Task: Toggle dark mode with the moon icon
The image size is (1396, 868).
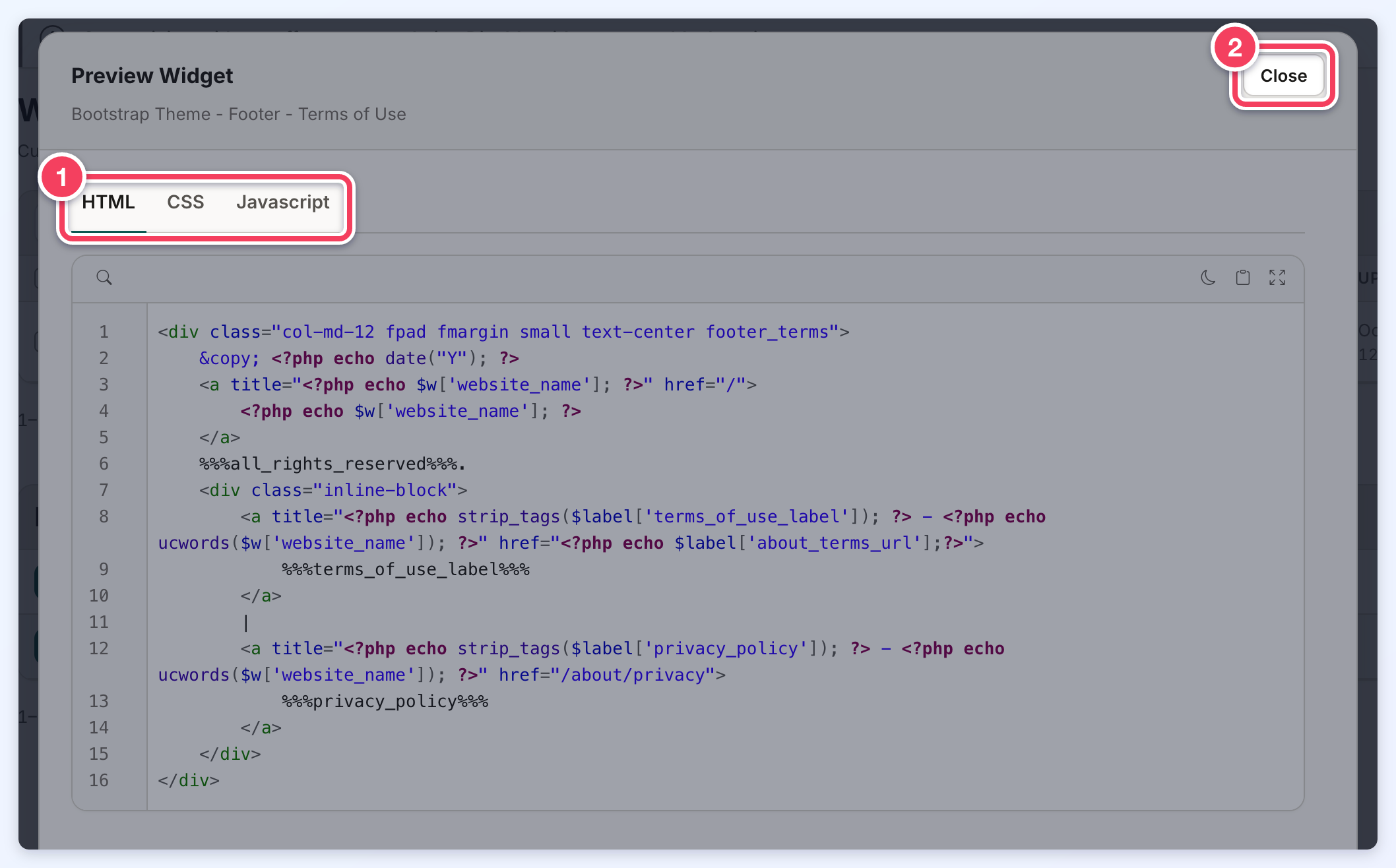Action: 1208,278
